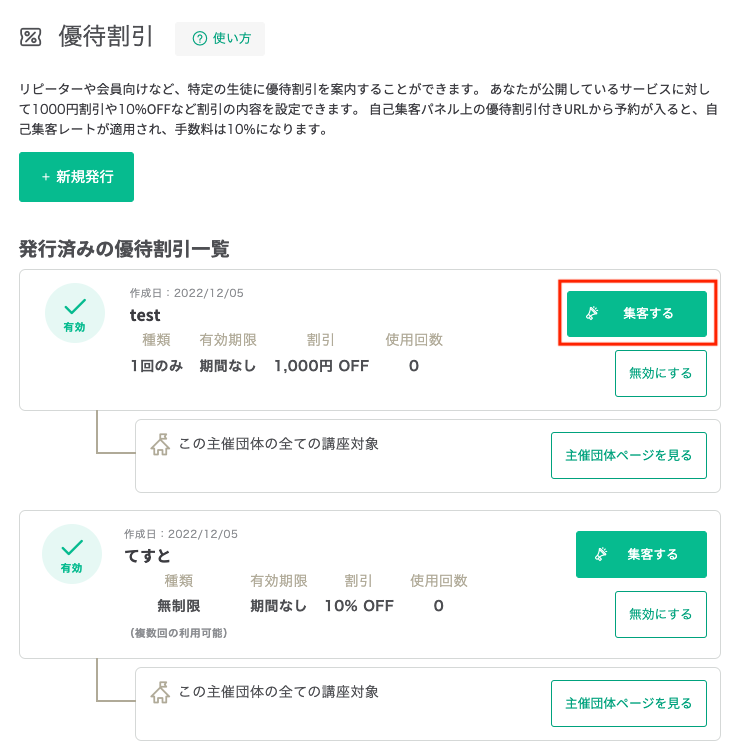Click 無効にする for the test coupon

tap(661, 373)
